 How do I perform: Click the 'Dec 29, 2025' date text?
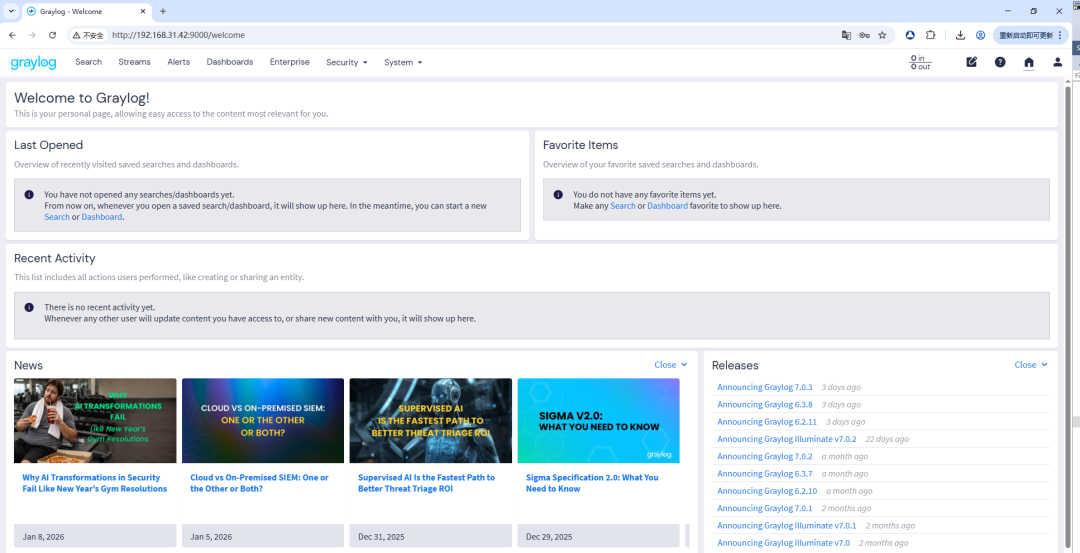pyautogui.click(x=549, y=537)
